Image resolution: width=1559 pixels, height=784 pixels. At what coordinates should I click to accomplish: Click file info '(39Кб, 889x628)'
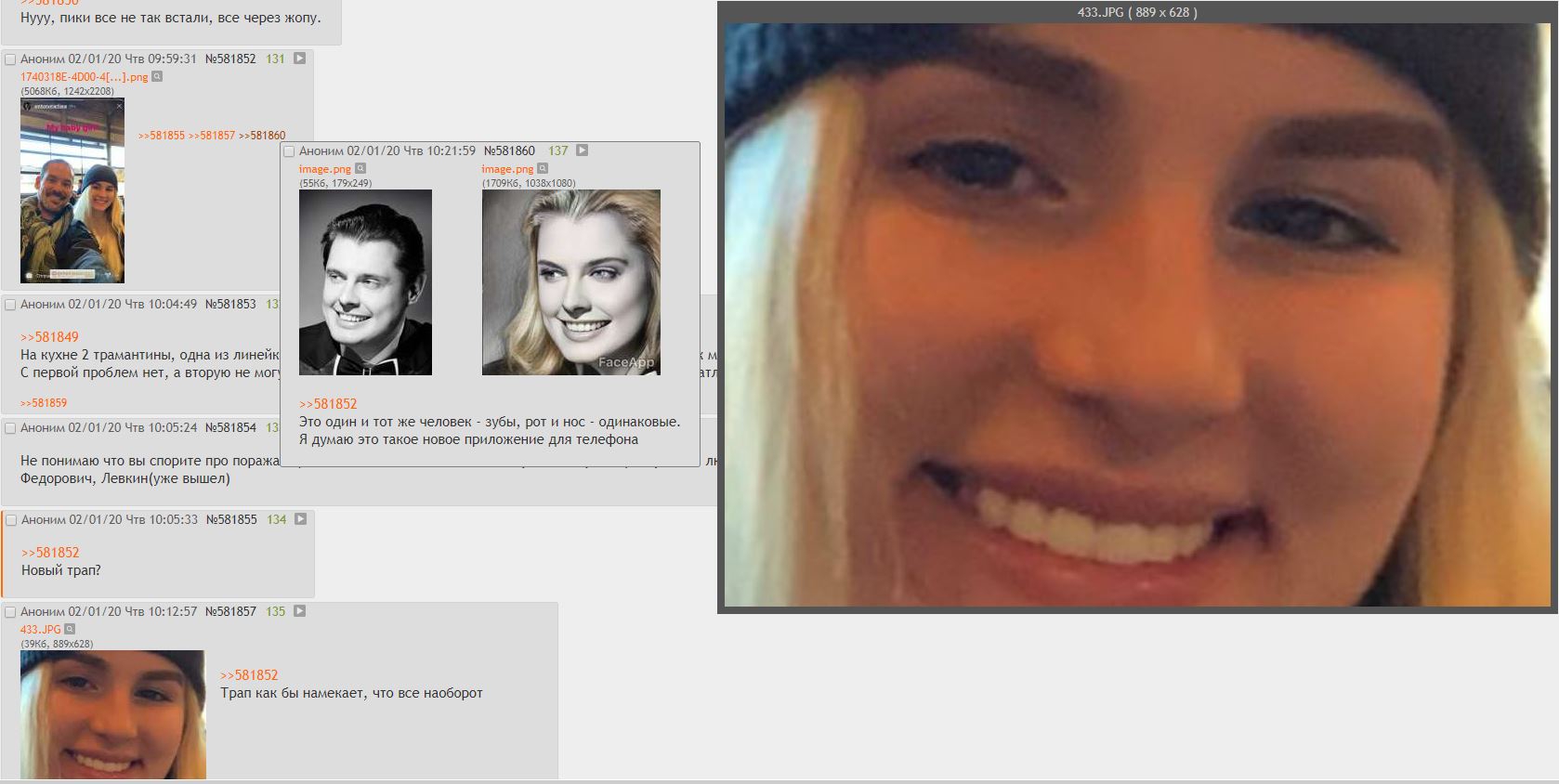tap(57, 644)
